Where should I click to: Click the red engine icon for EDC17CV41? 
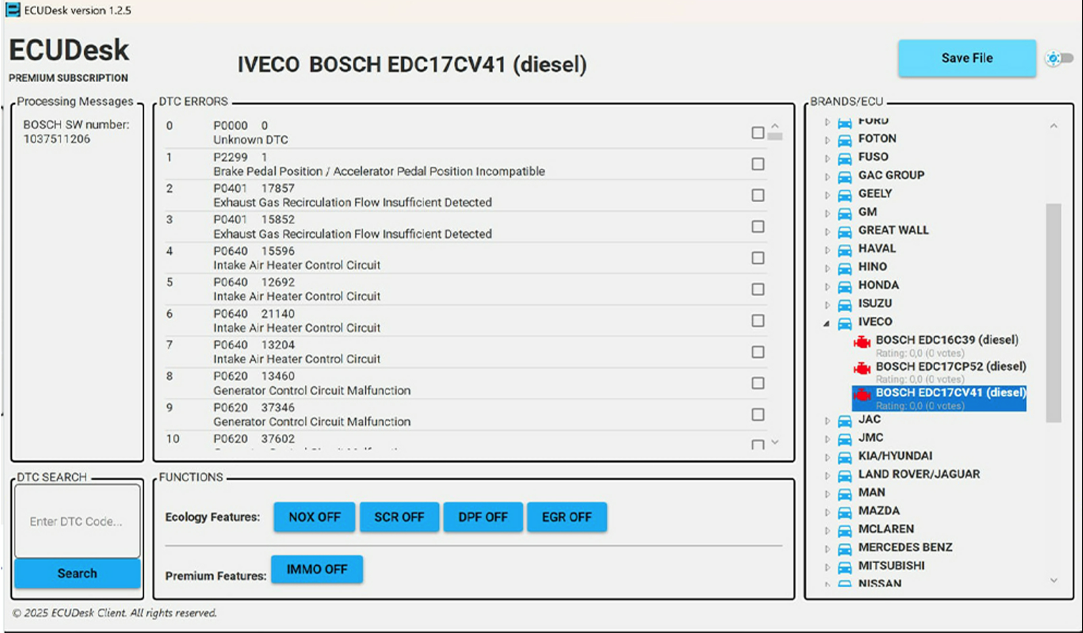tap(862, 394)
